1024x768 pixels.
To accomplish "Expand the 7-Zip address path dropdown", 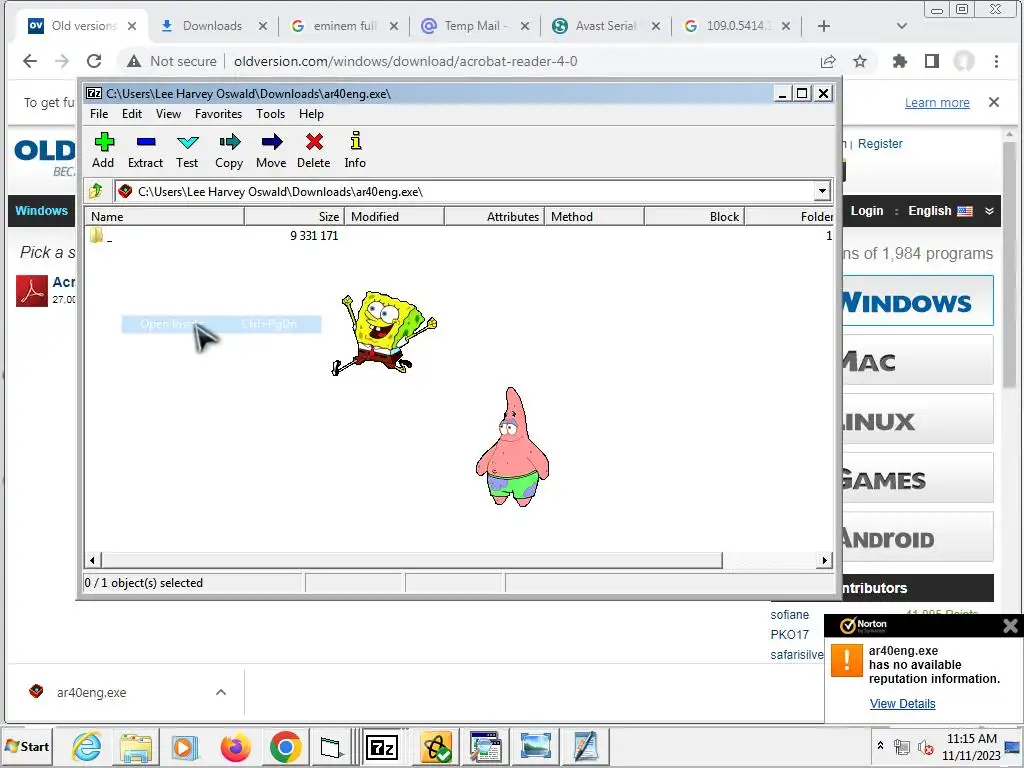I will pos(822,191).
